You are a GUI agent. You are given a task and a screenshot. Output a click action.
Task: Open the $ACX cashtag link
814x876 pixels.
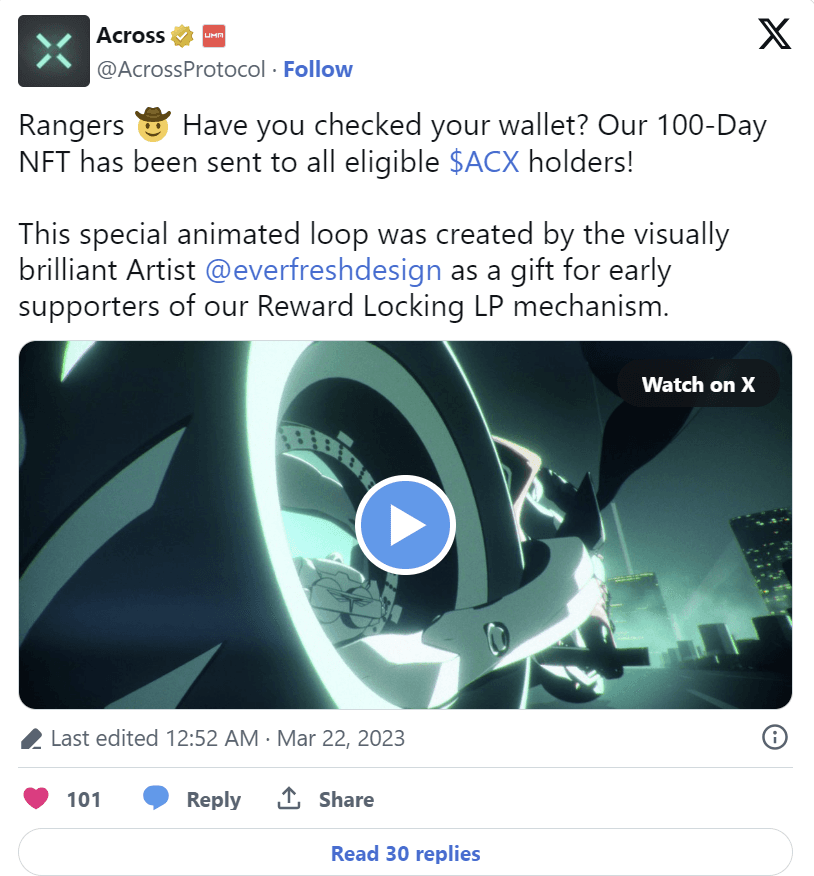click(x=484, y=163)
